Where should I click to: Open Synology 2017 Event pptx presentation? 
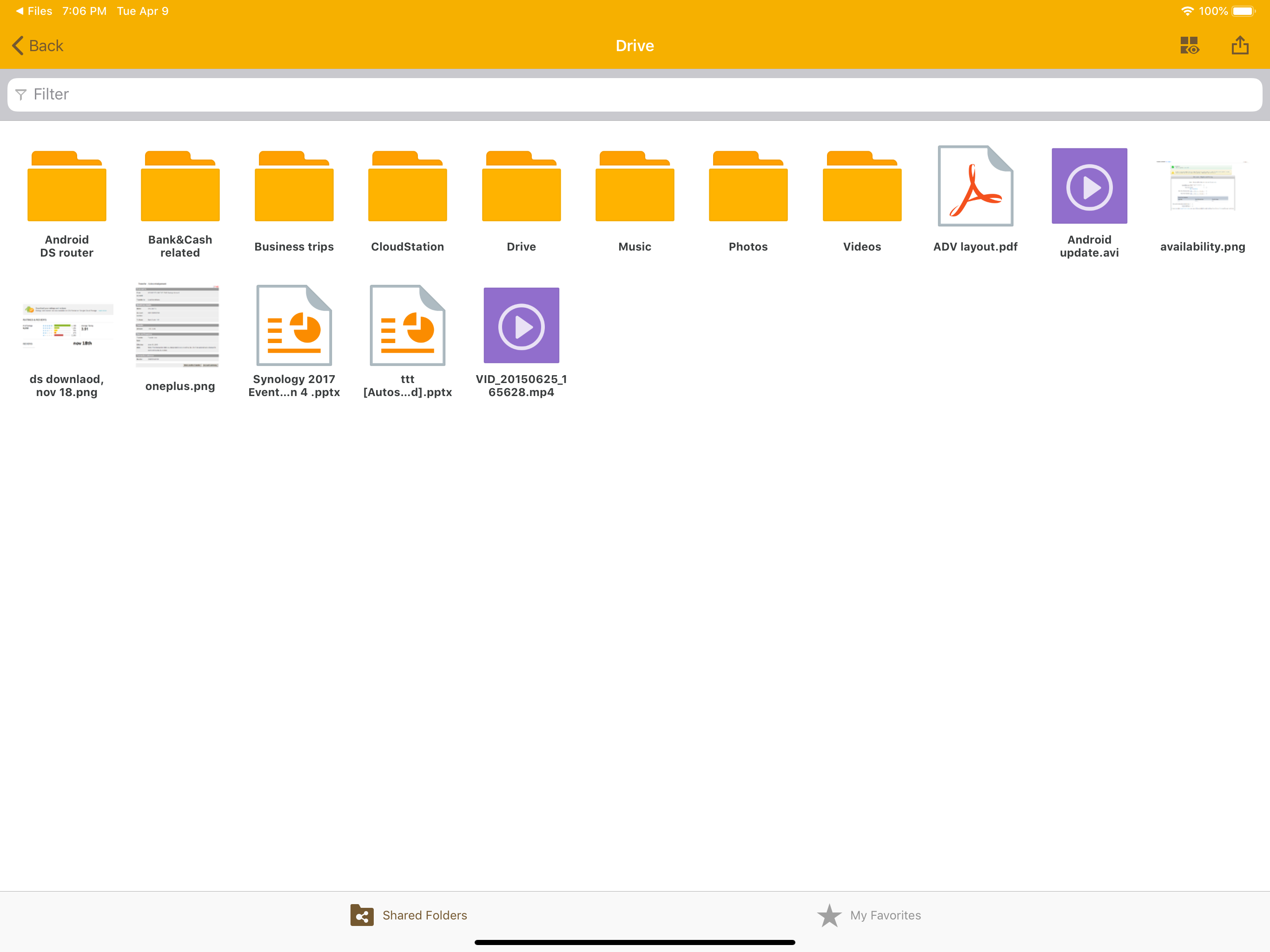click(294, 325)
